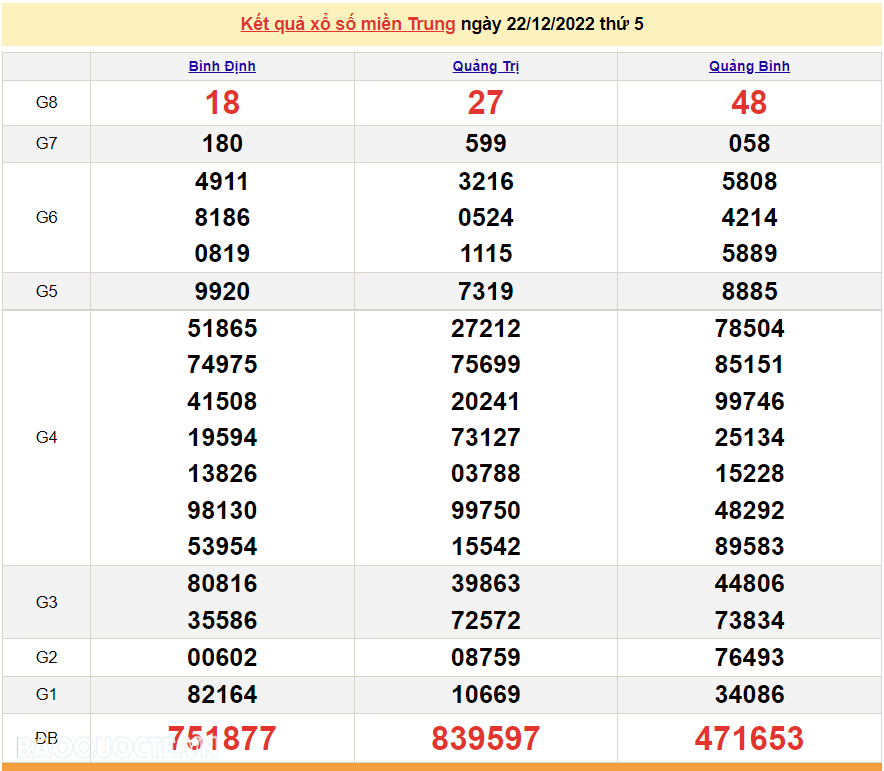Select the G6 number 8186
Screen dimensions: 884x771
tap(222, 218)
